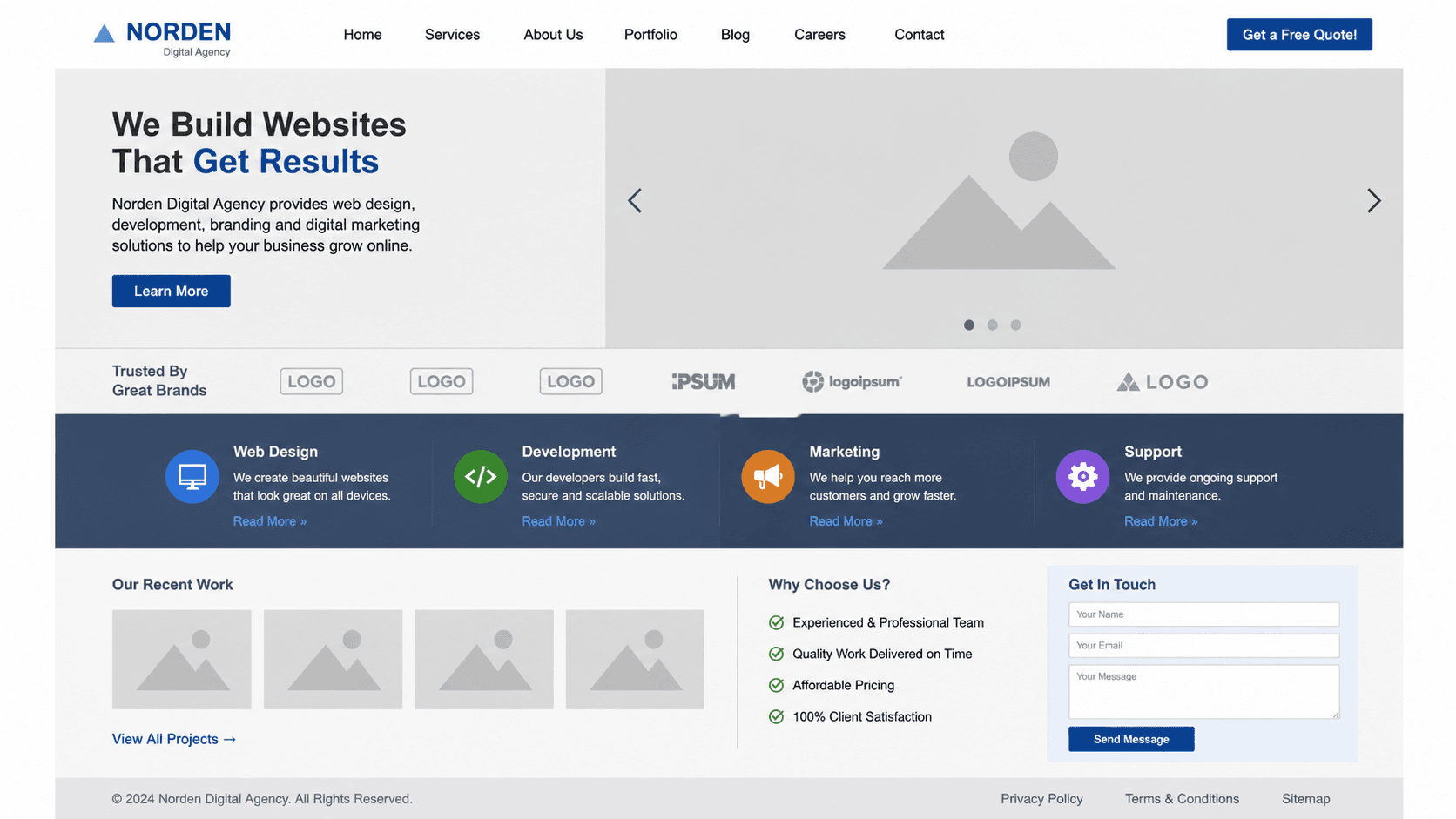Select the third carousel dot
Viewport: 1456px width, 819px height.
(x=1015, y=325)
